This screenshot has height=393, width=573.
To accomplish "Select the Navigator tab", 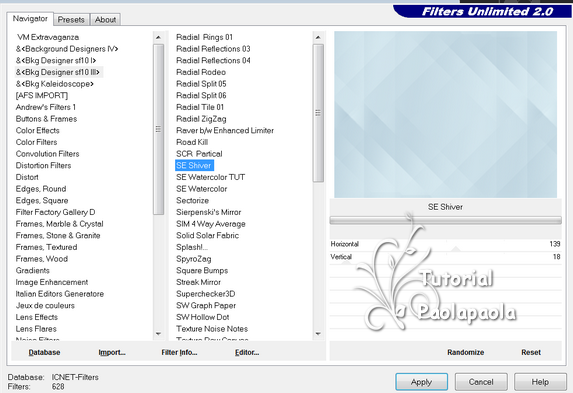I will pos(30,19).
